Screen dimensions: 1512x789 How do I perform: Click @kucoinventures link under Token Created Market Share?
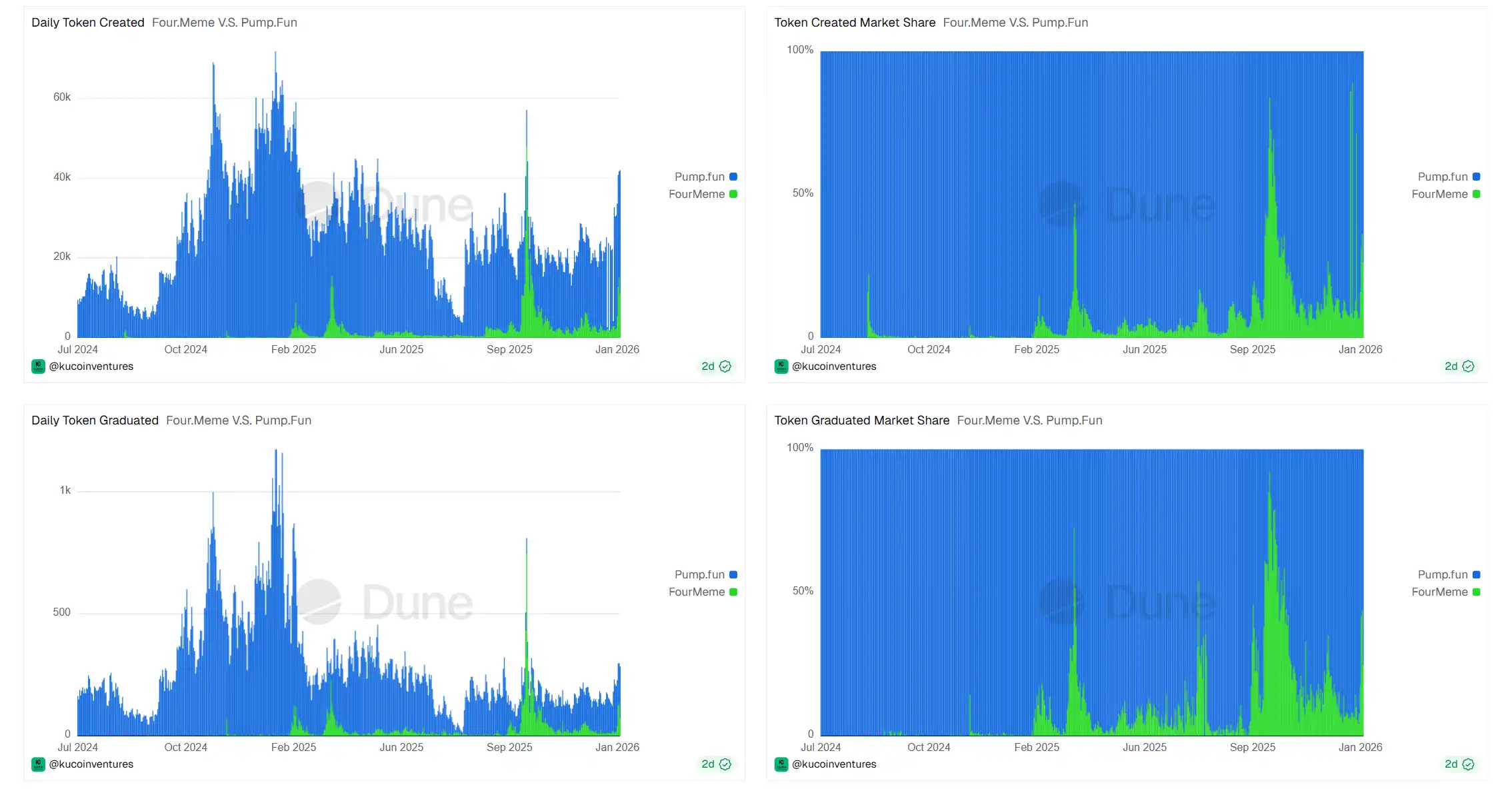(x=834, y=367)
